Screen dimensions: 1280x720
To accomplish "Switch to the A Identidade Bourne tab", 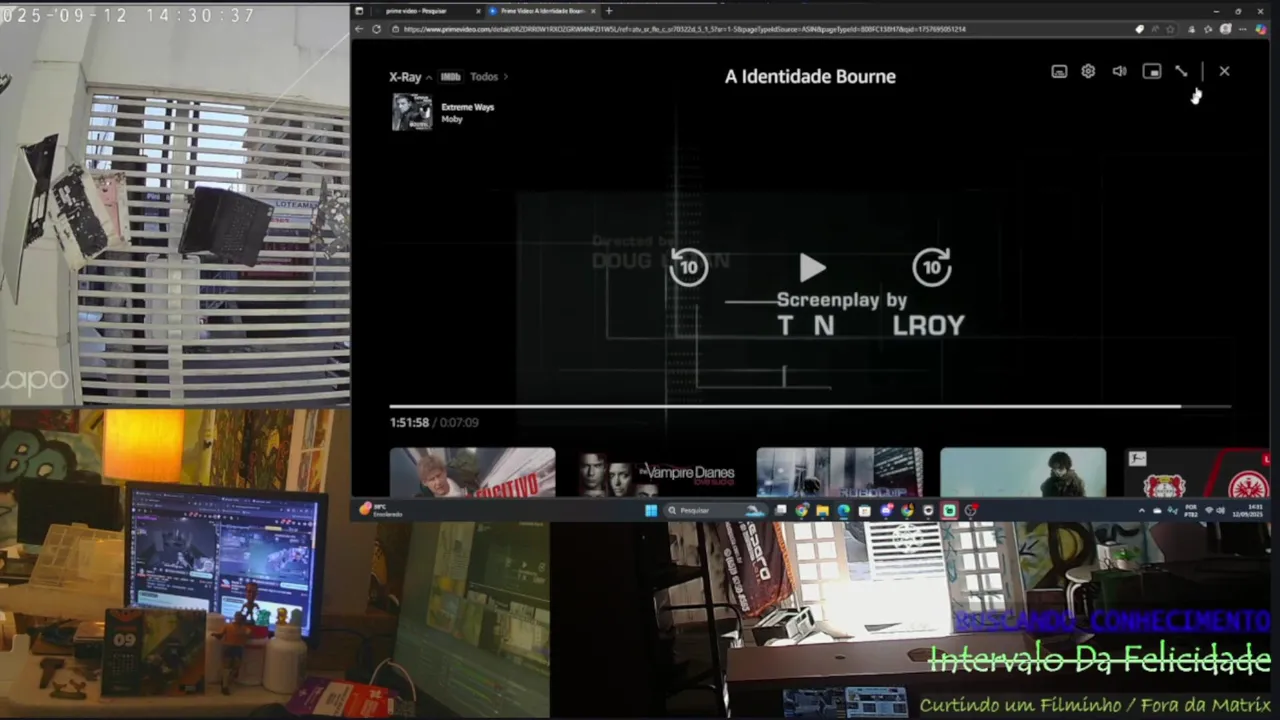I will point(541,11).
